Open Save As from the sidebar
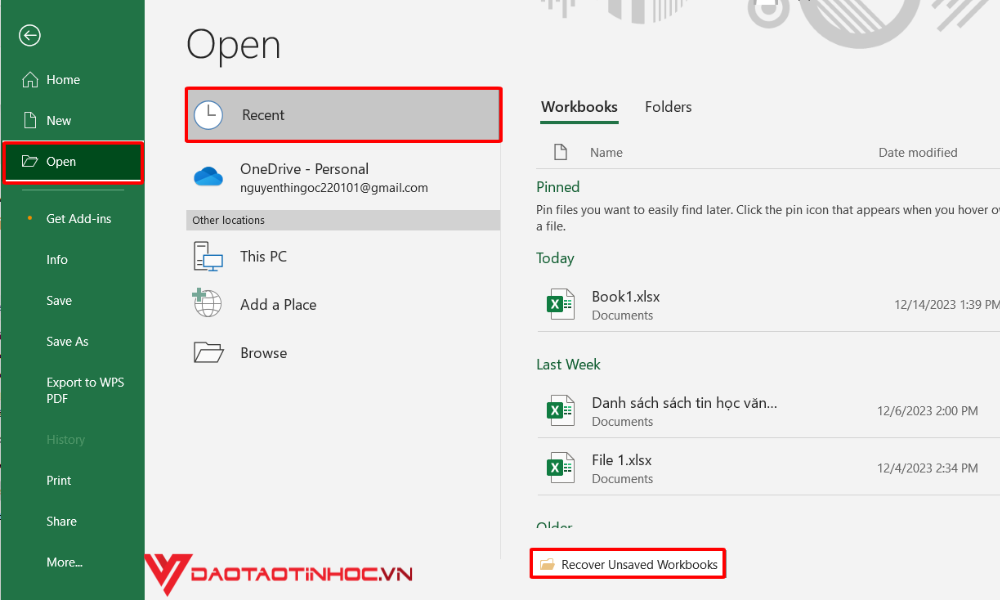1000x600 pixels. click(x=67, y=341)
